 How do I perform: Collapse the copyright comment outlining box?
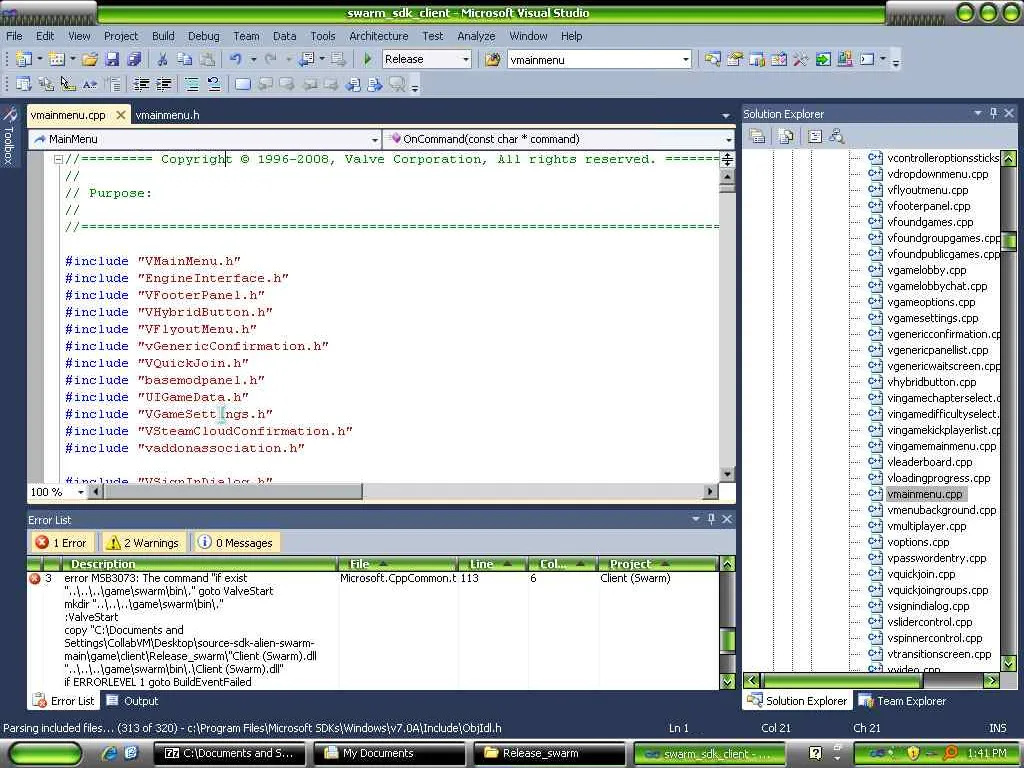[x=58, y=159]
